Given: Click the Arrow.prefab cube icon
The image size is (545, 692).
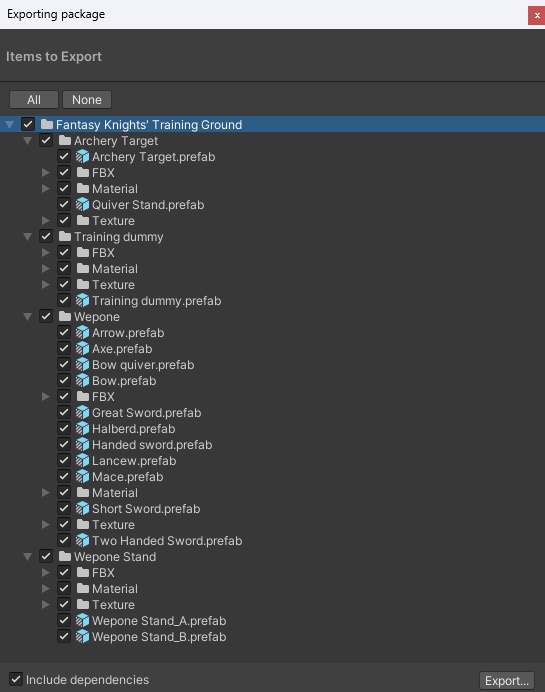Looking at the screenshot, I should click(82, 332).
